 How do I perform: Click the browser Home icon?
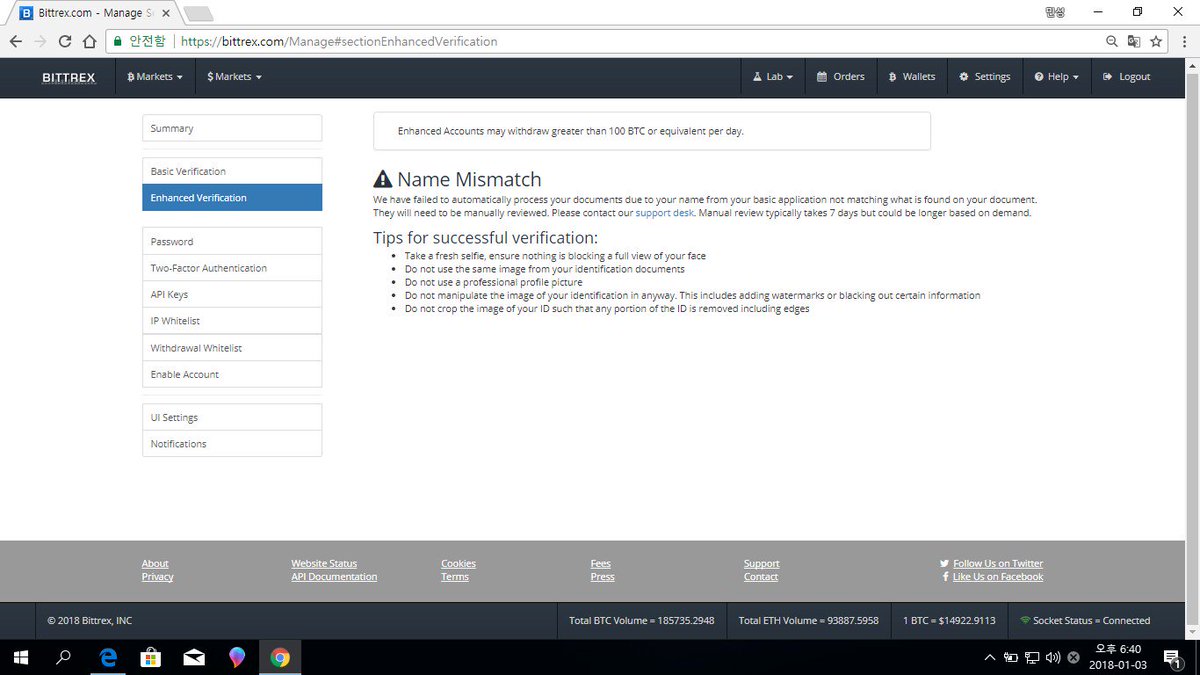89,42
